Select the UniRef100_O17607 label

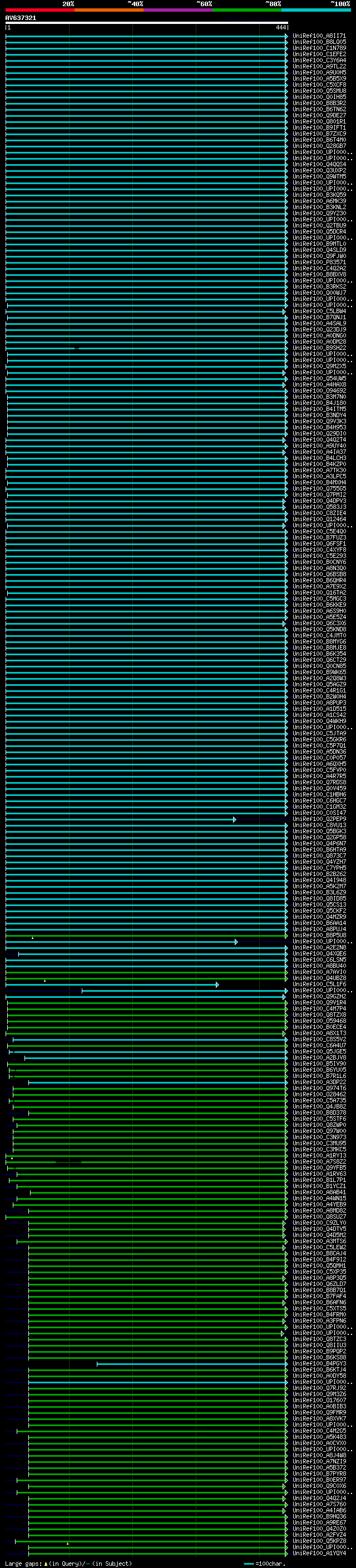pos(319,1400)
